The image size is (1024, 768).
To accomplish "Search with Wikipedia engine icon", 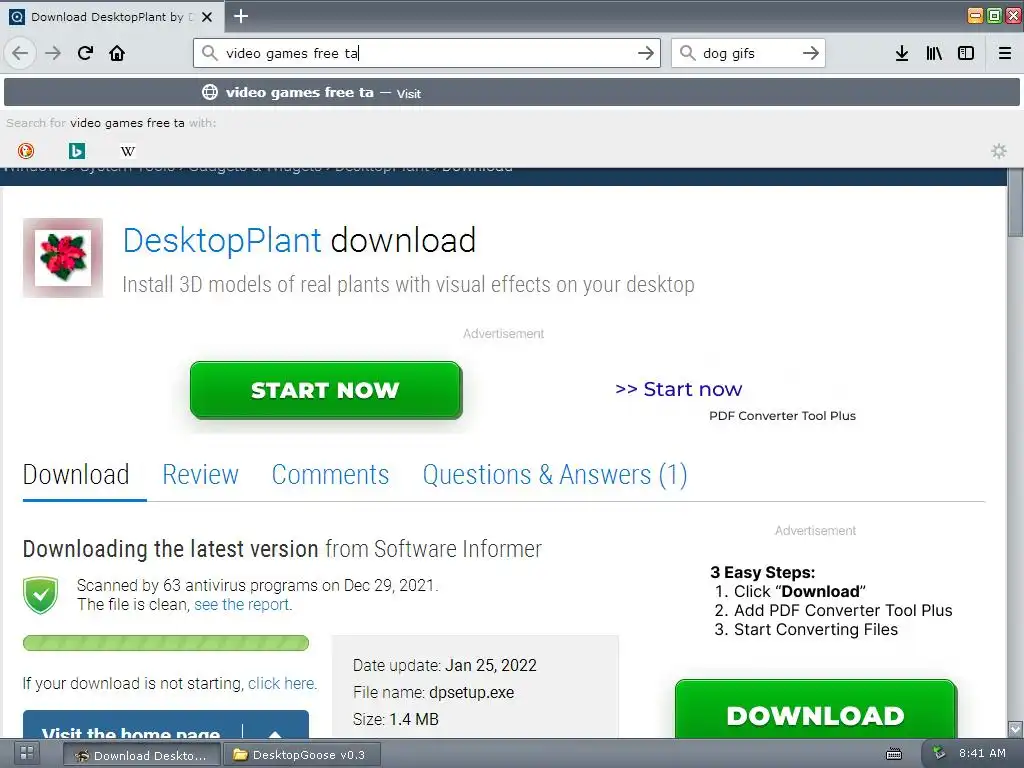I will click(x=127, y=151).
